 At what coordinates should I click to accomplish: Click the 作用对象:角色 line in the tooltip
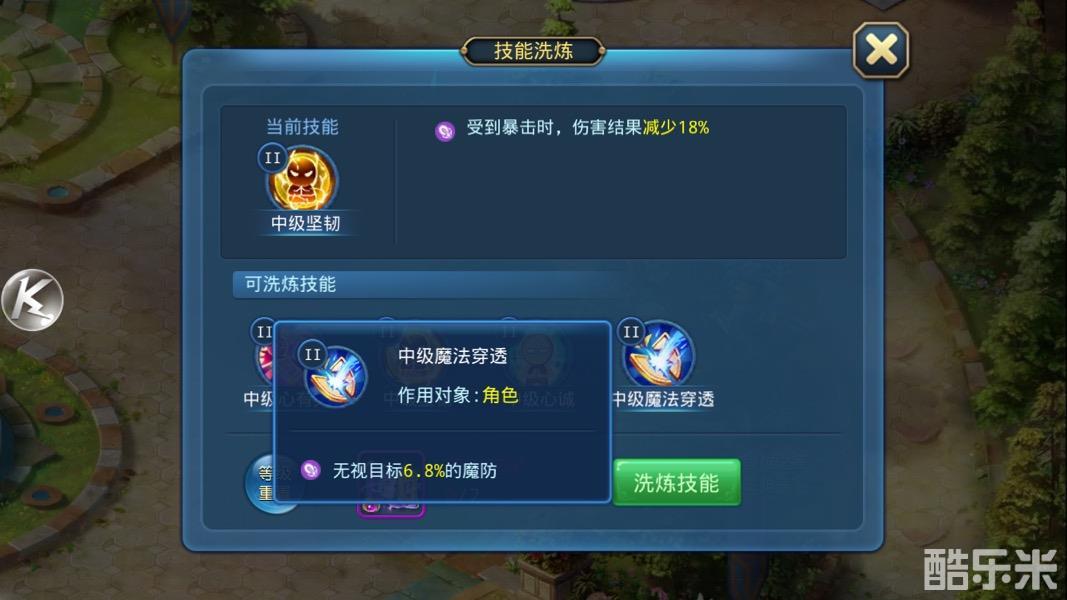pos(458,395)
